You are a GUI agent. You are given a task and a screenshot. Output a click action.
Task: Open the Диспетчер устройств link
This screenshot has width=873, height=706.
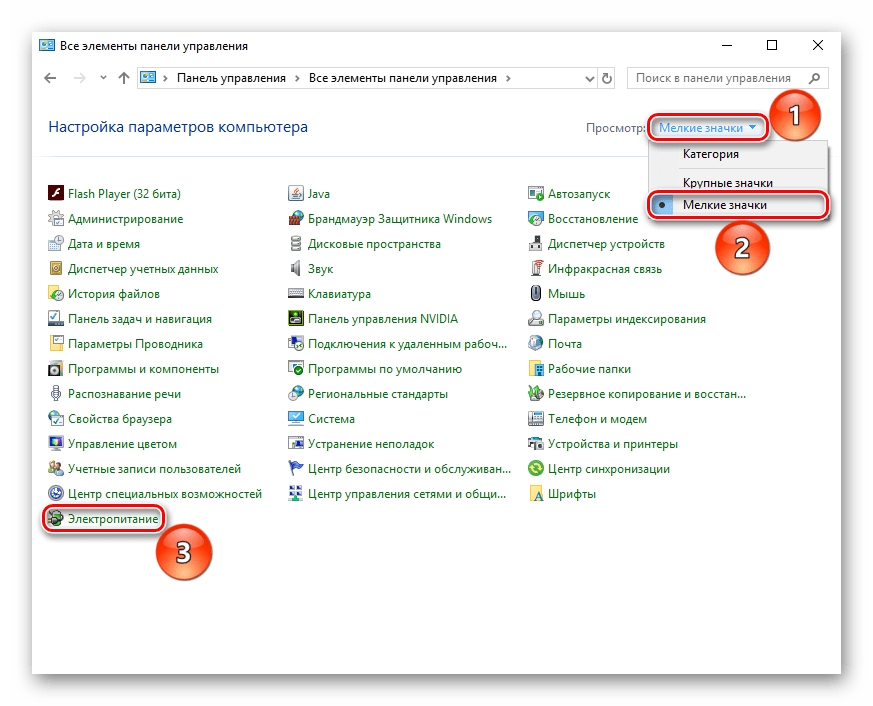point(597,244)
